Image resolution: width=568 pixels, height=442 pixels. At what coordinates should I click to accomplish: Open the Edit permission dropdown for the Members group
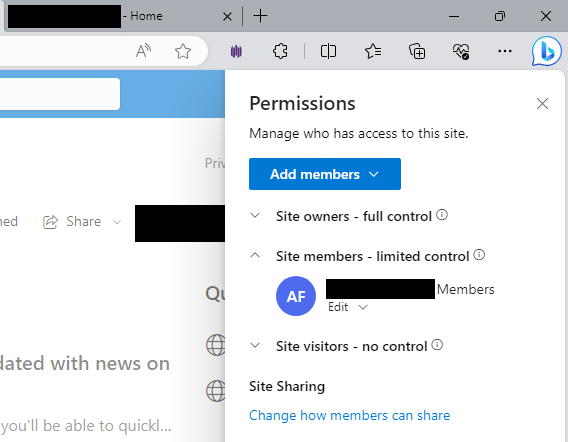(348, 307)
